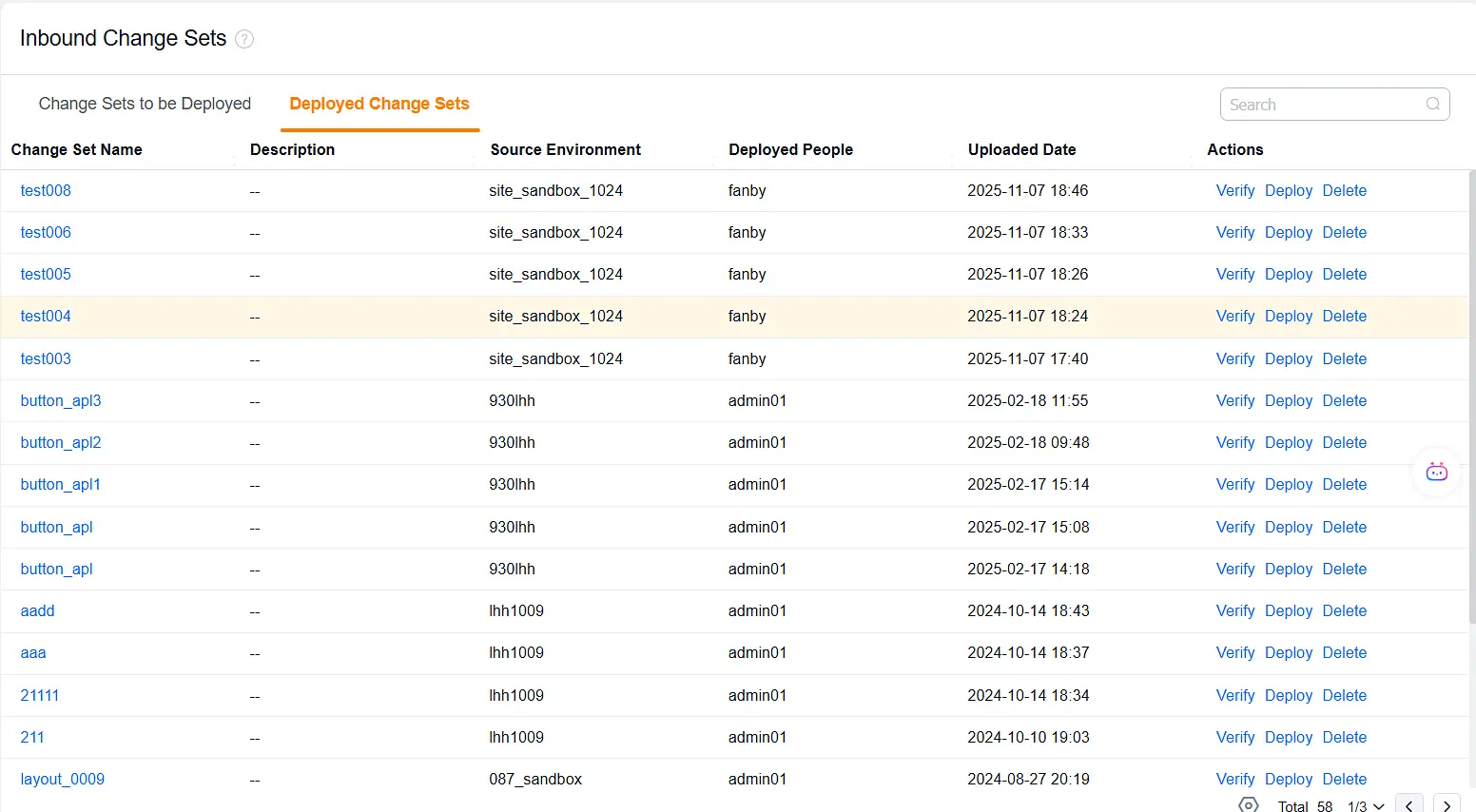Open the button_apl3 change set

coord(61,400)
